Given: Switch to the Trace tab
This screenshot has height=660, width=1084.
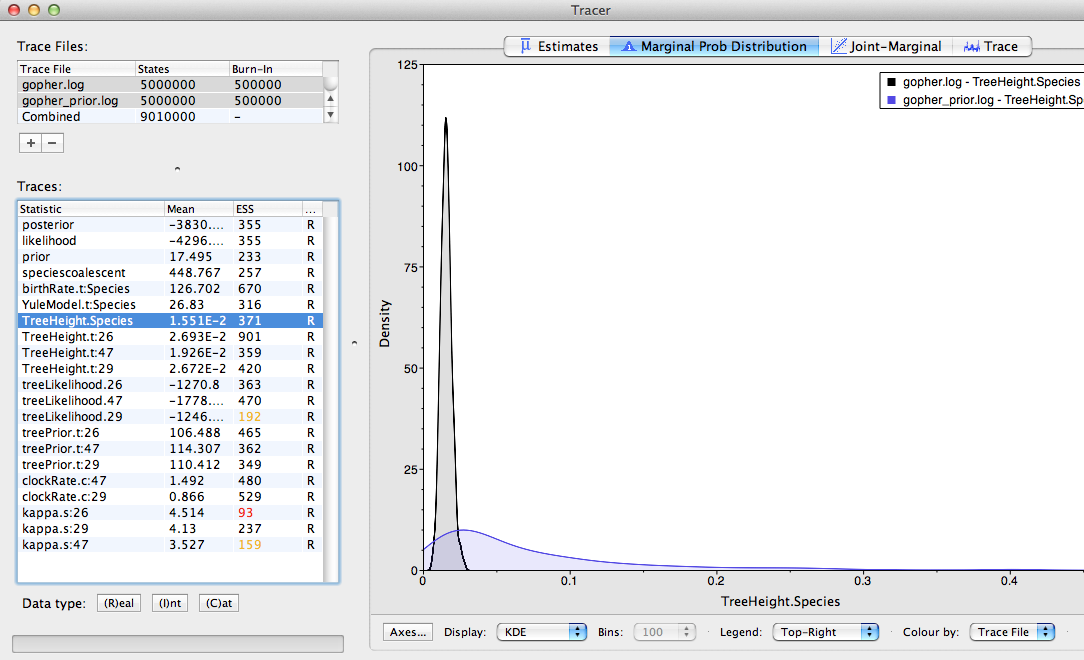Looking at the screenshot, I should tap(990, 46).
